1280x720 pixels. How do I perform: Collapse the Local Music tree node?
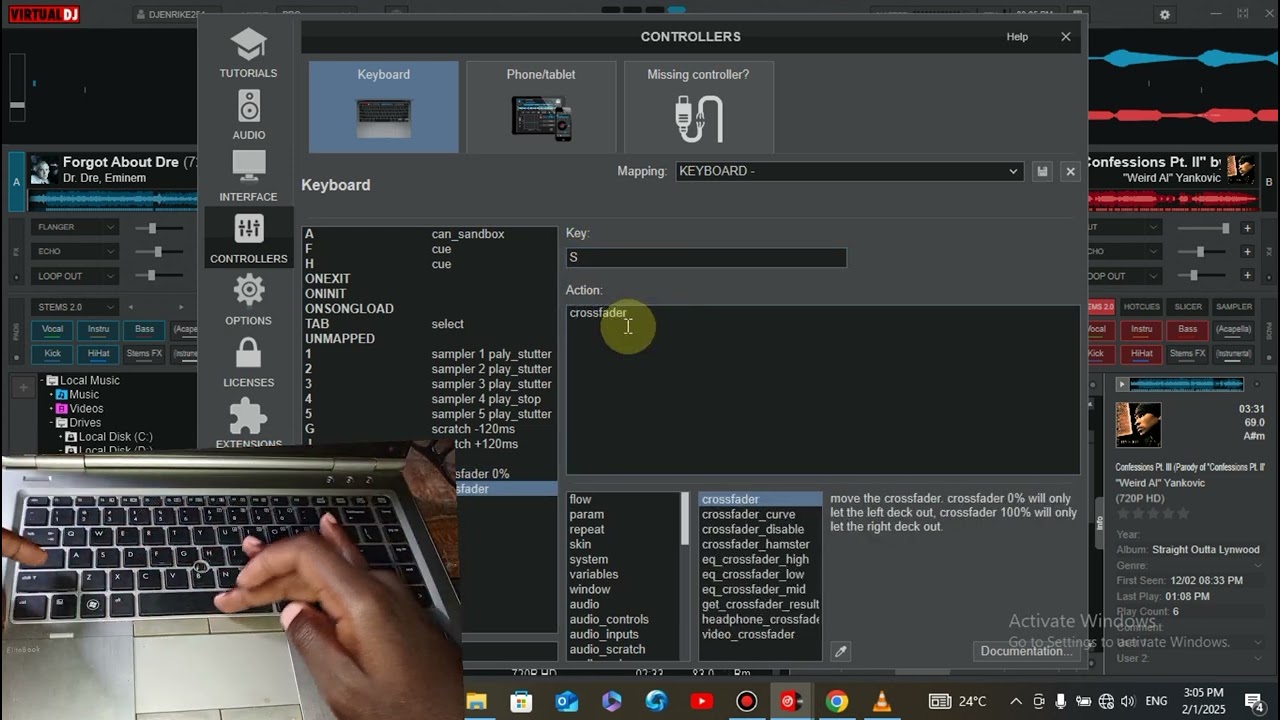click(x=44, y=380)
